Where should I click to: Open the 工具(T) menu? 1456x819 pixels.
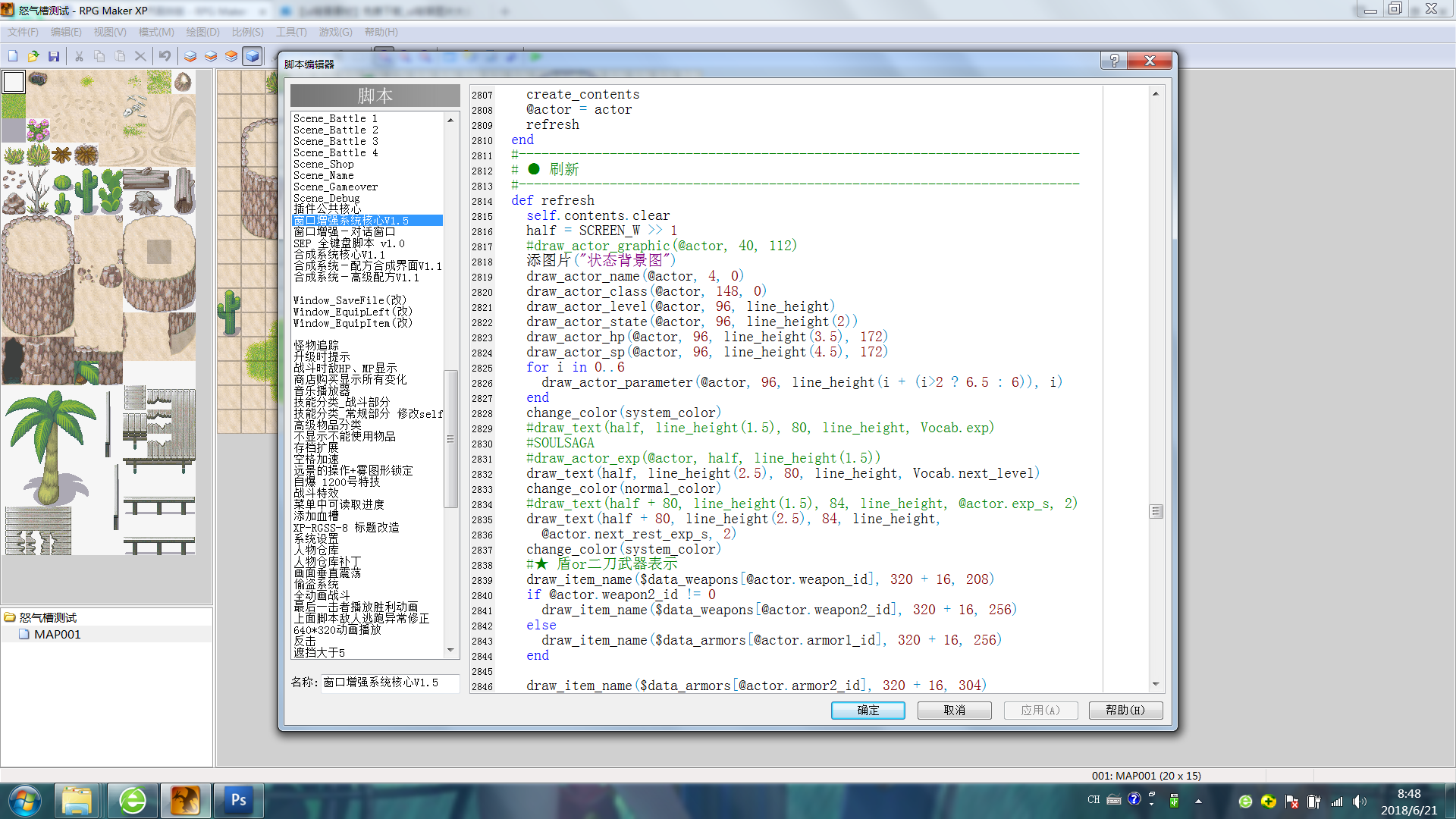coord(291,32)
